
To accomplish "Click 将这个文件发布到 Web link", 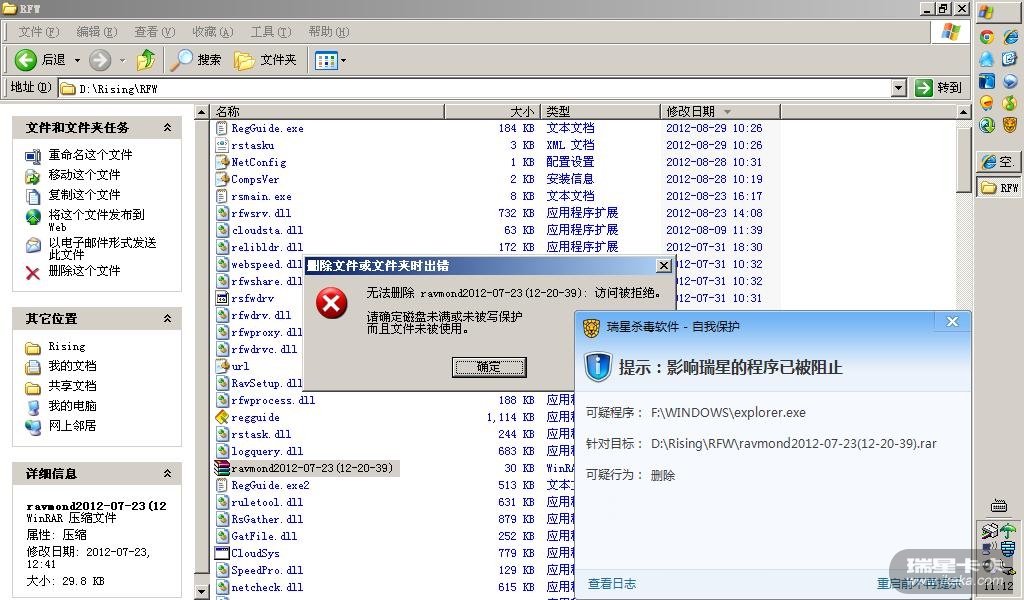I will coord(96,220).
